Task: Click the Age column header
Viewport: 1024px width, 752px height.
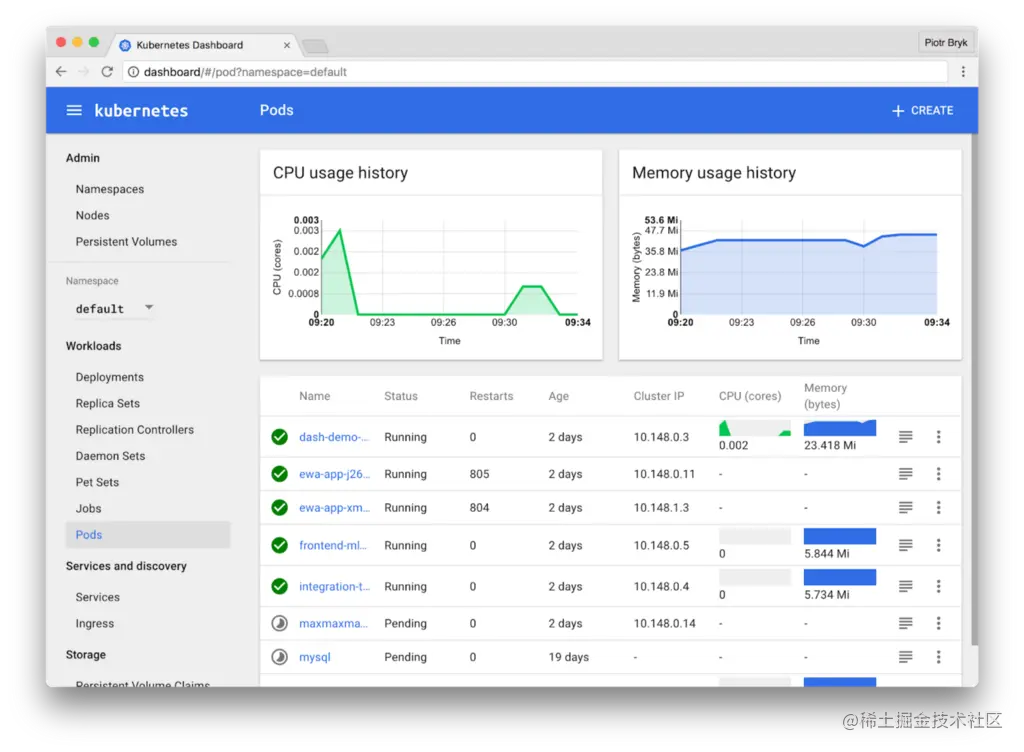Action: pos(558,396)
